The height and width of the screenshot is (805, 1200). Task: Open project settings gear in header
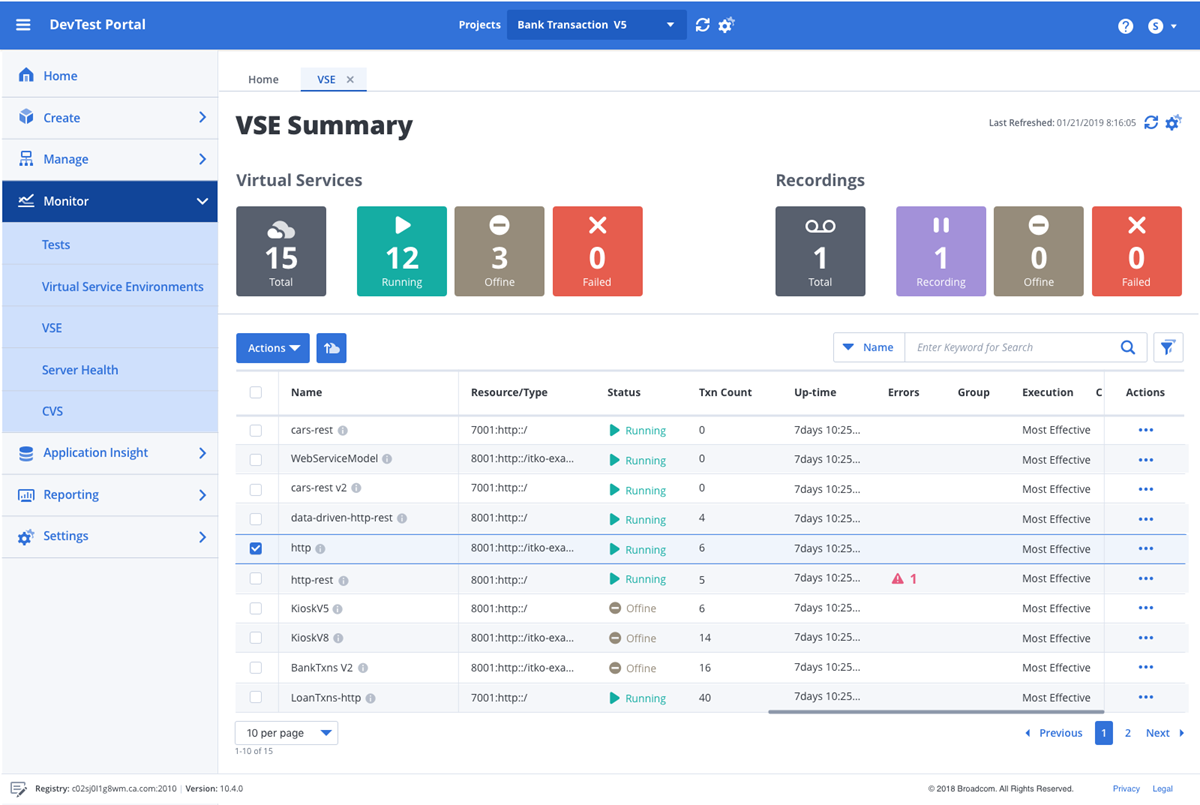coord(727,25)
